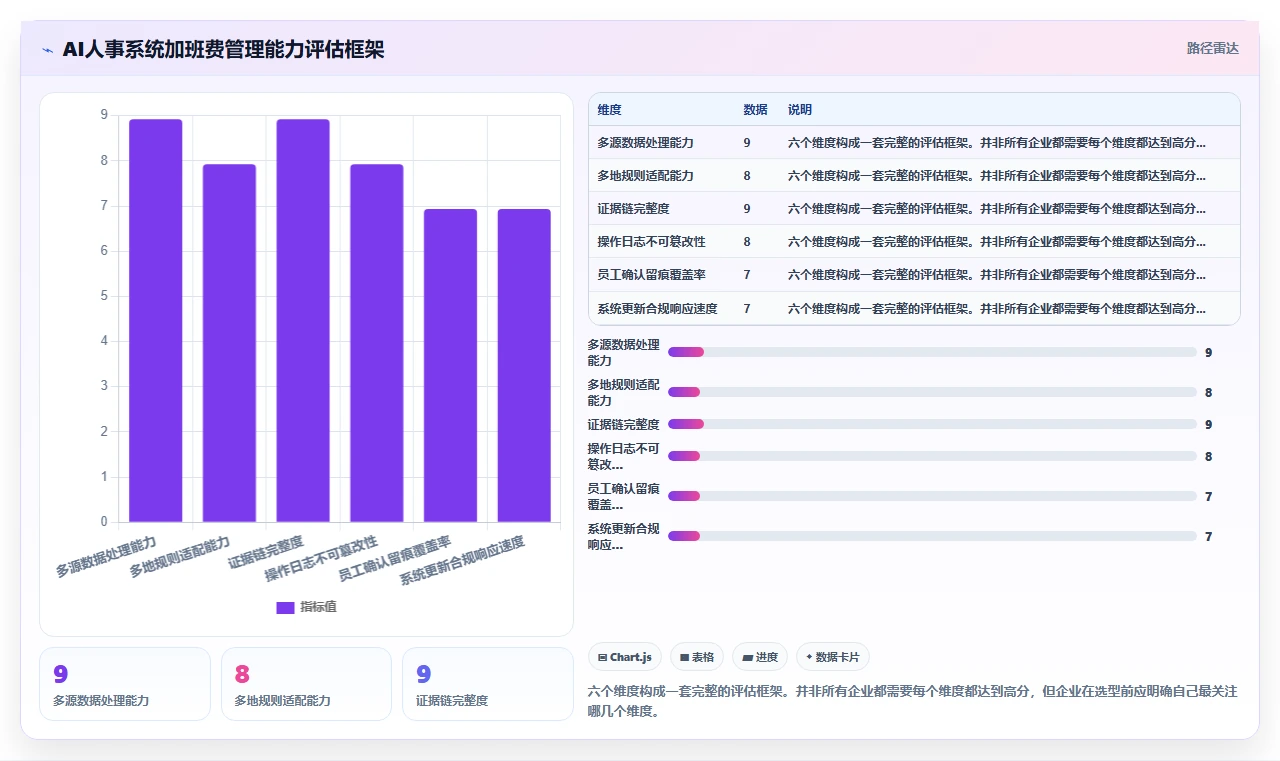Image resolution: width=1280 pixels, height=761 pixels.
Task: Click the 数据 column header
Action: click(x=757, y=109)
